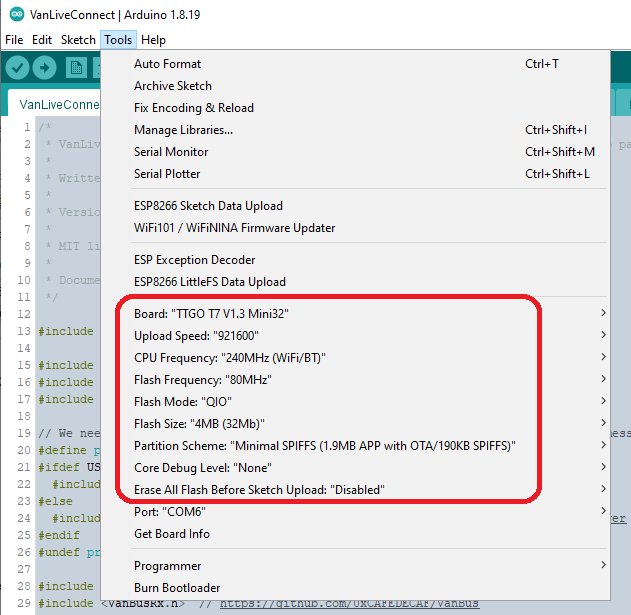Viewport: 631px width, 615px height.
Task: Click the #undef text on line 26
Action: coord(59,552)
